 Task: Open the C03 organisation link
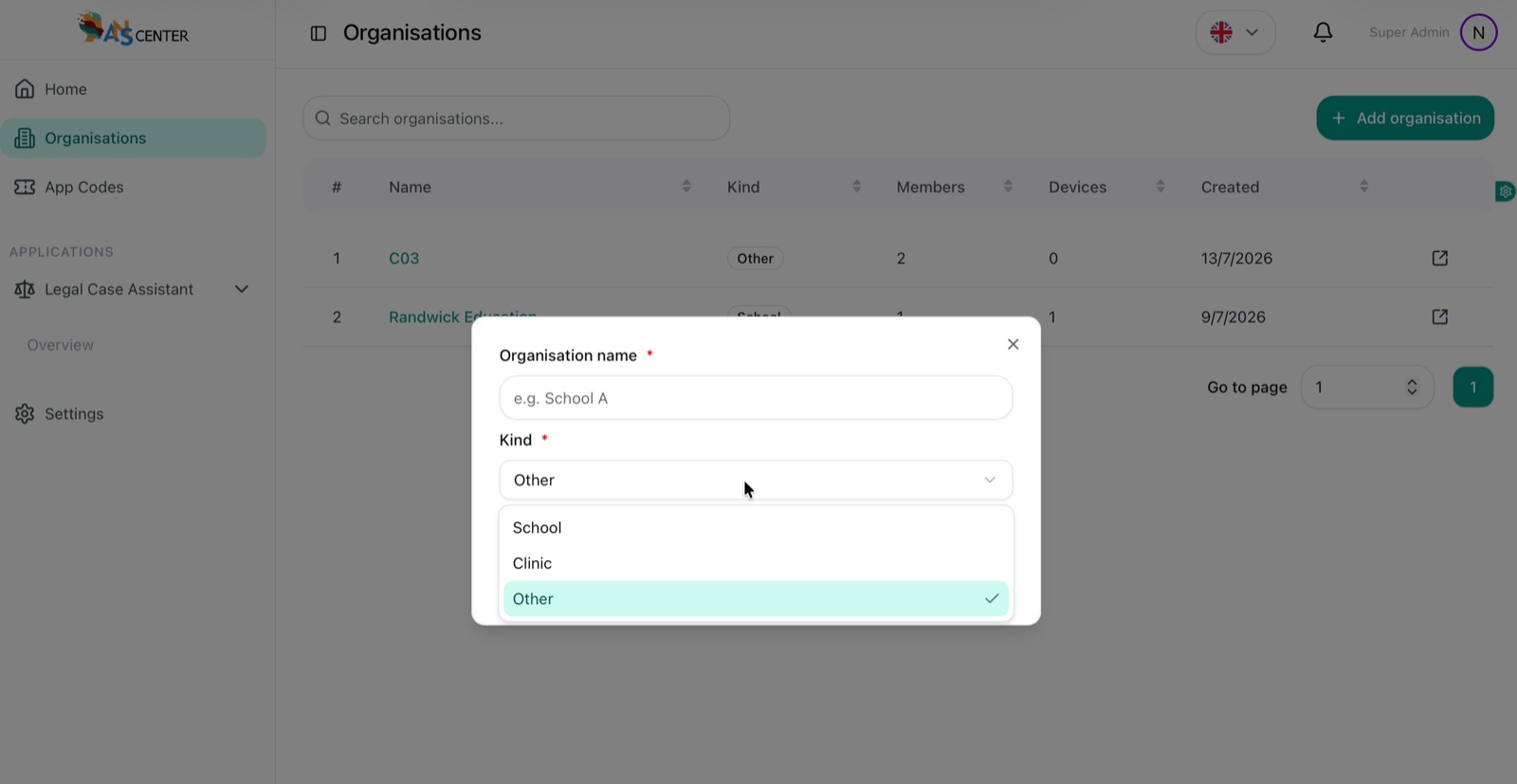tap(404, 259)
